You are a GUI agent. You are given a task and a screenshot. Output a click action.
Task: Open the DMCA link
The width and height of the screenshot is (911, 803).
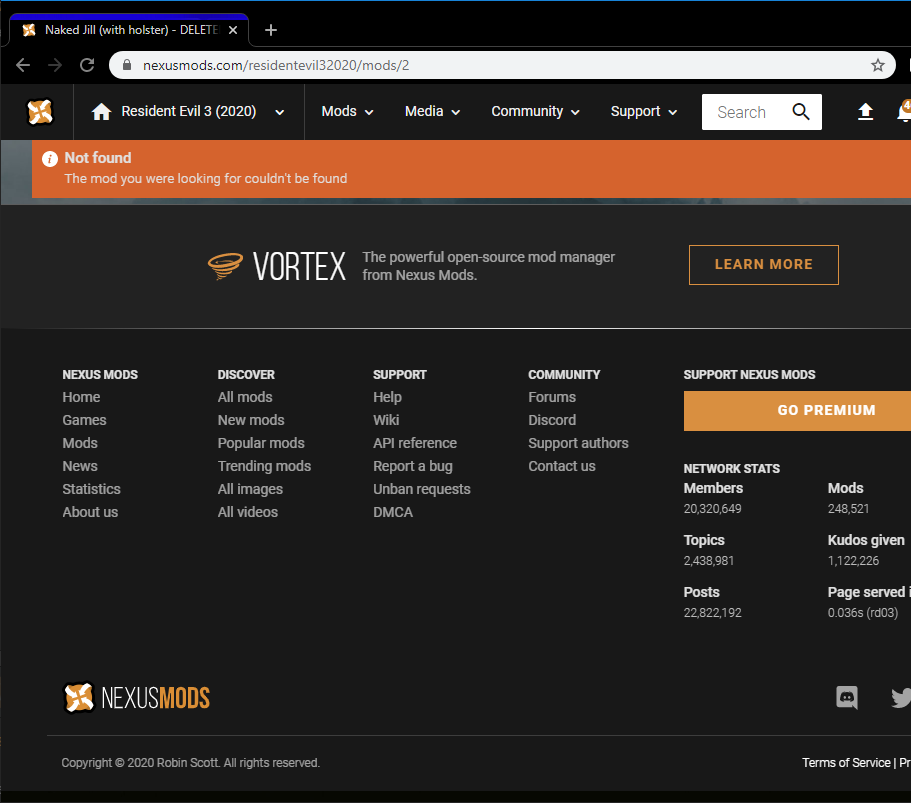393,512
